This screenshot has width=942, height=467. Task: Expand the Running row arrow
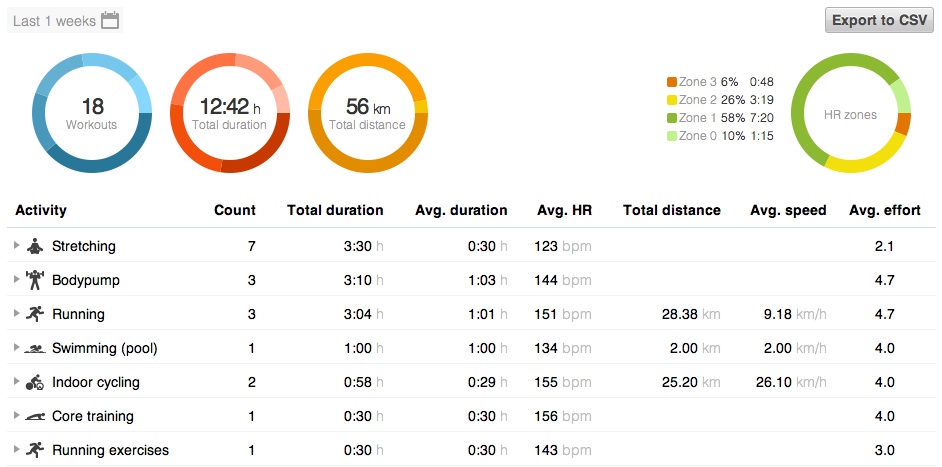coord(16,314)
